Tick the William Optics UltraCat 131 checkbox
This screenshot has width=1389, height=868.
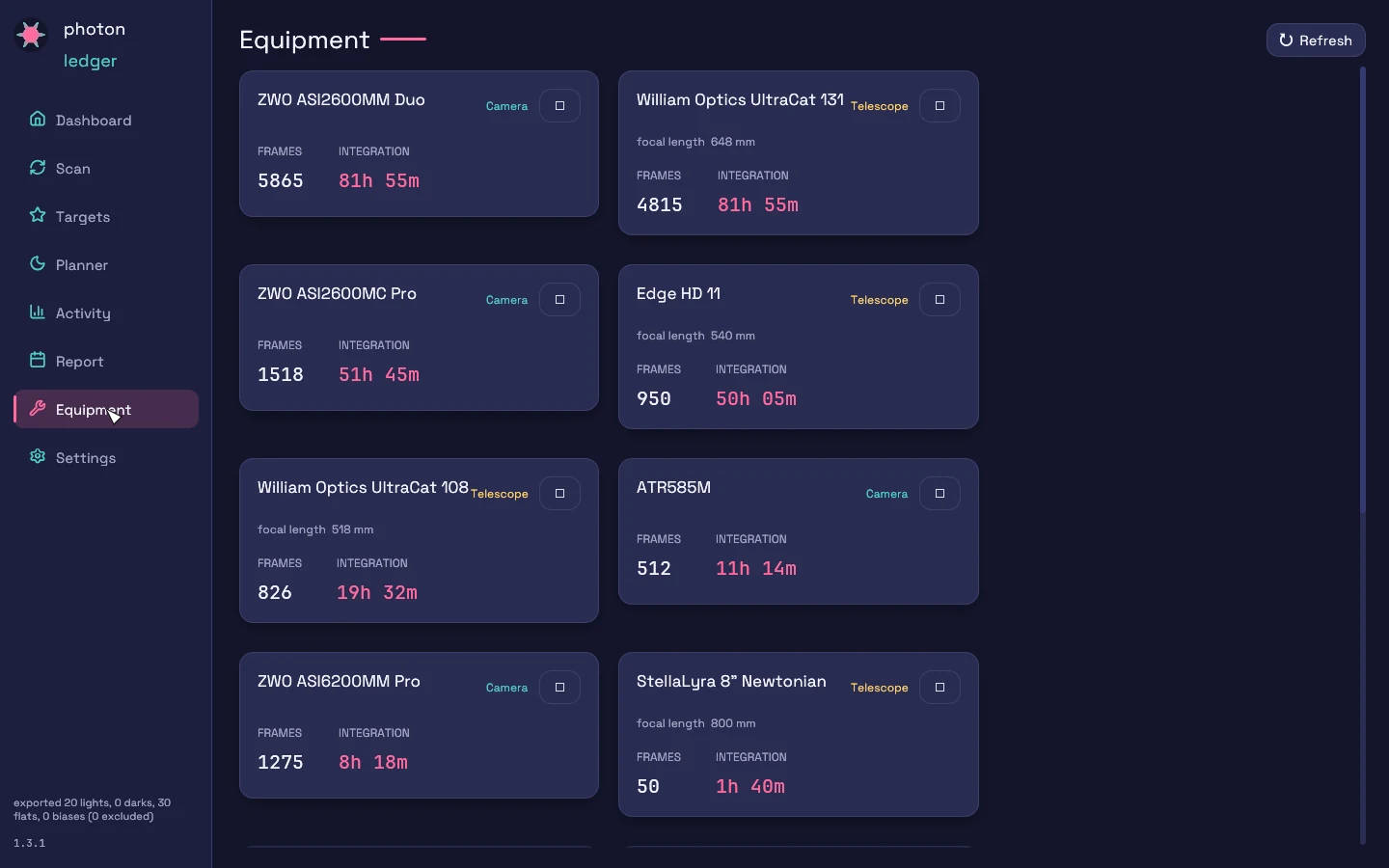(940, 106)
